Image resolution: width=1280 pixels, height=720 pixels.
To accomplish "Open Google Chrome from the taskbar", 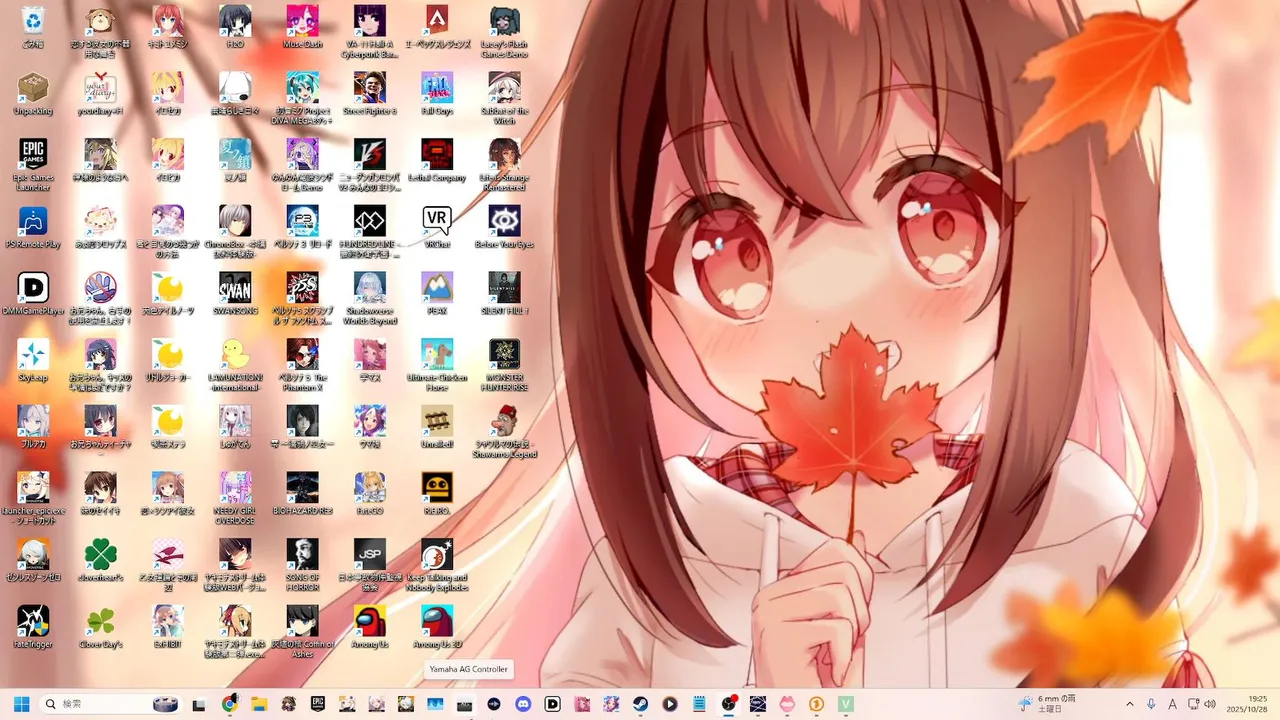I will [x=229, y=704].
